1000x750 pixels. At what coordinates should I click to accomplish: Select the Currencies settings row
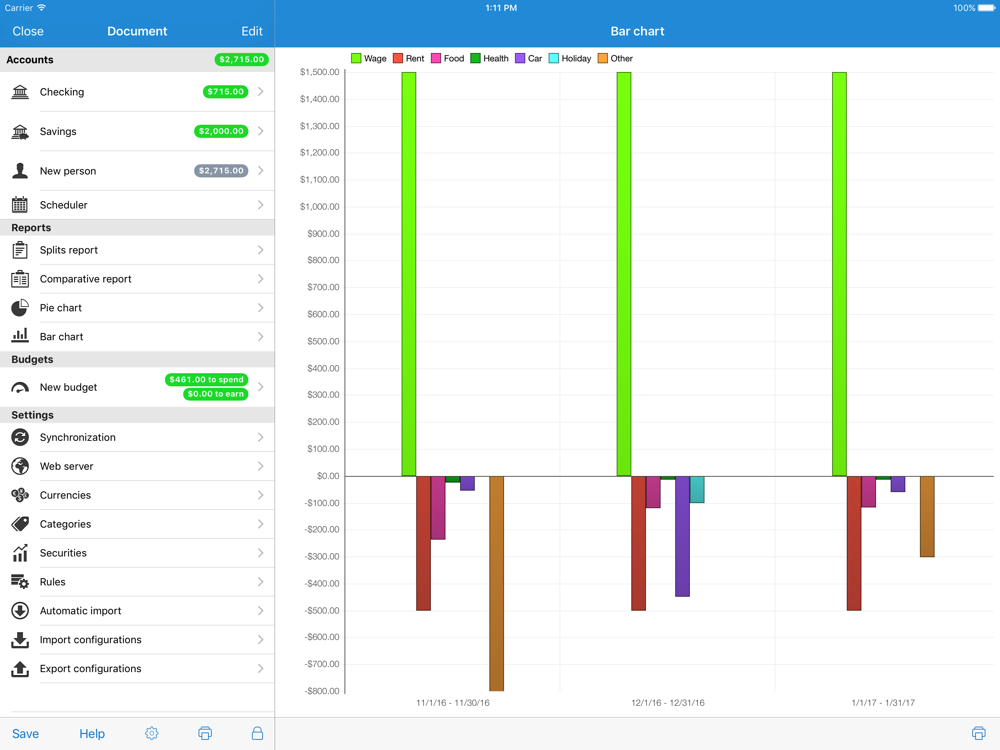pyautogui.click(x=137, y=495)
